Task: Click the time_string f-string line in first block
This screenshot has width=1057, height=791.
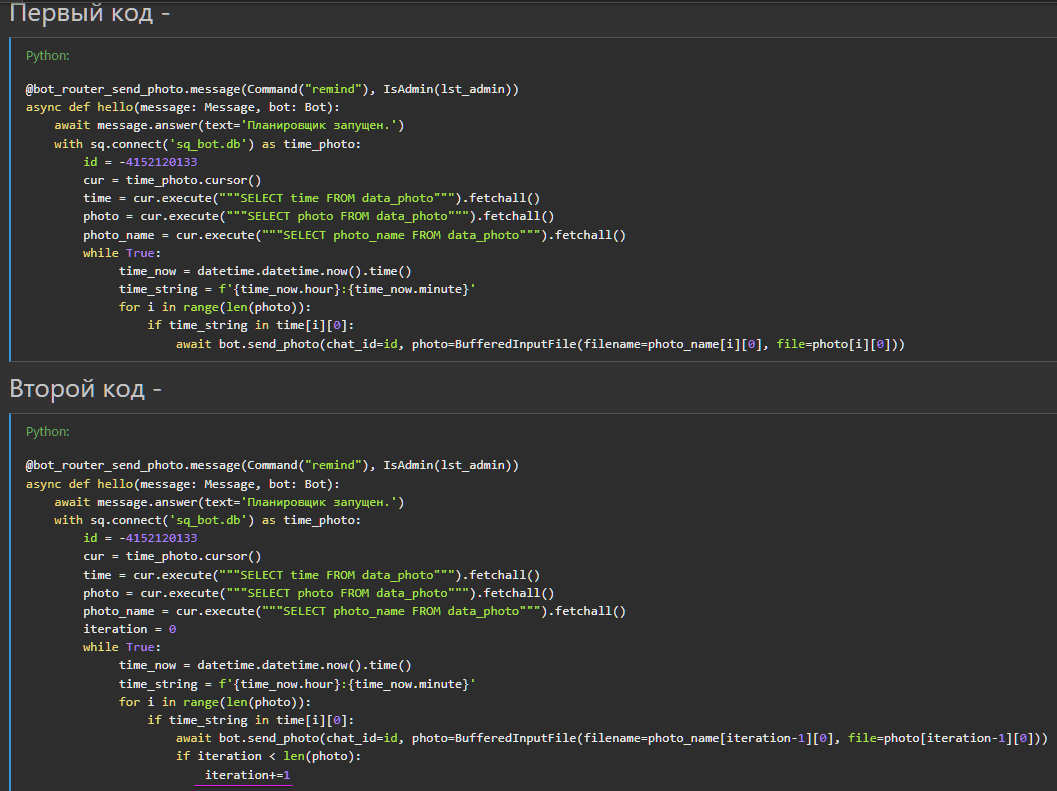Action: coord(297,289)
